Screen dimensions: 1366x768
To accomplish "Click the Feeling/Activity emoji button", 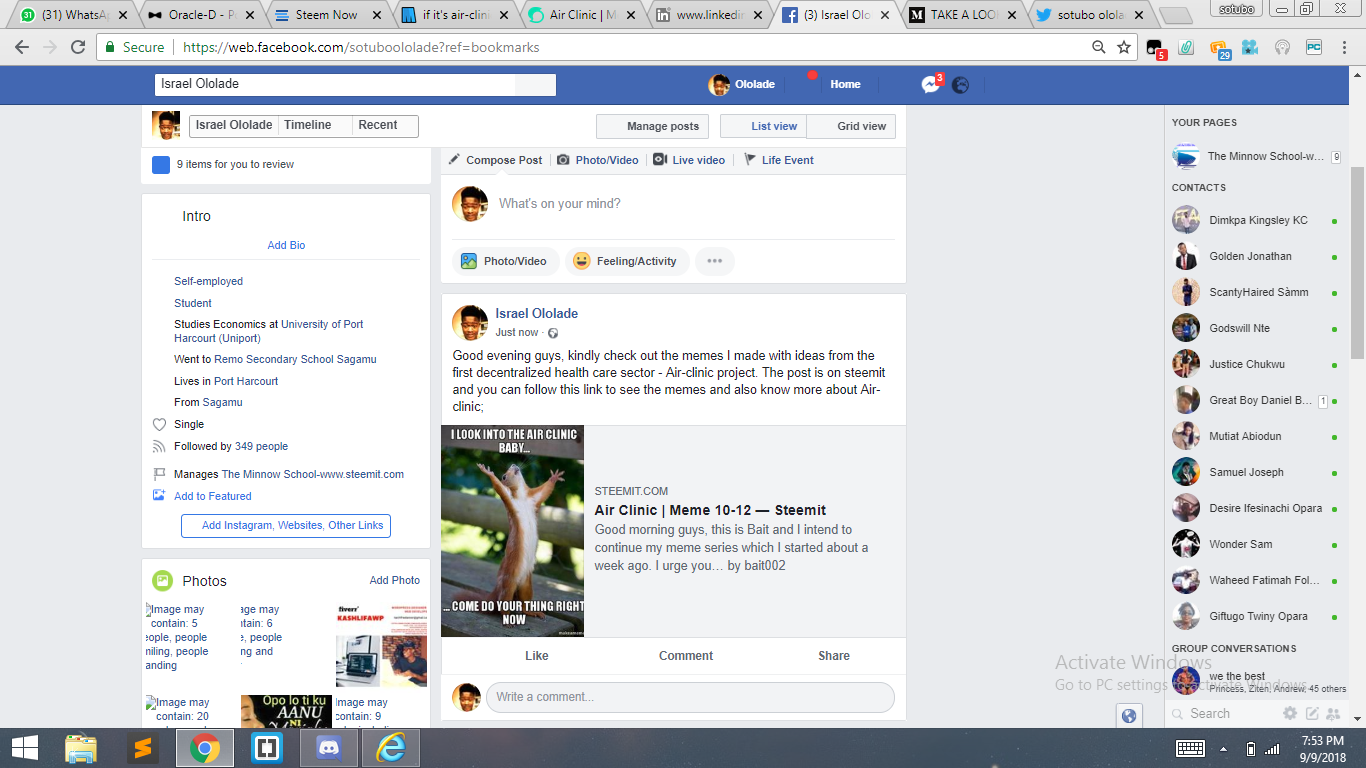I will click(x=627, y=261).
